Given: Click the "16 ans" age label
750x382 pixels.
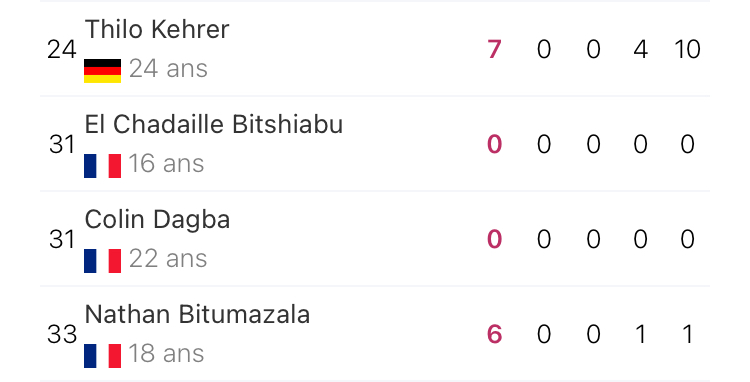Looking at the screenshot, I should click(166, 164).
